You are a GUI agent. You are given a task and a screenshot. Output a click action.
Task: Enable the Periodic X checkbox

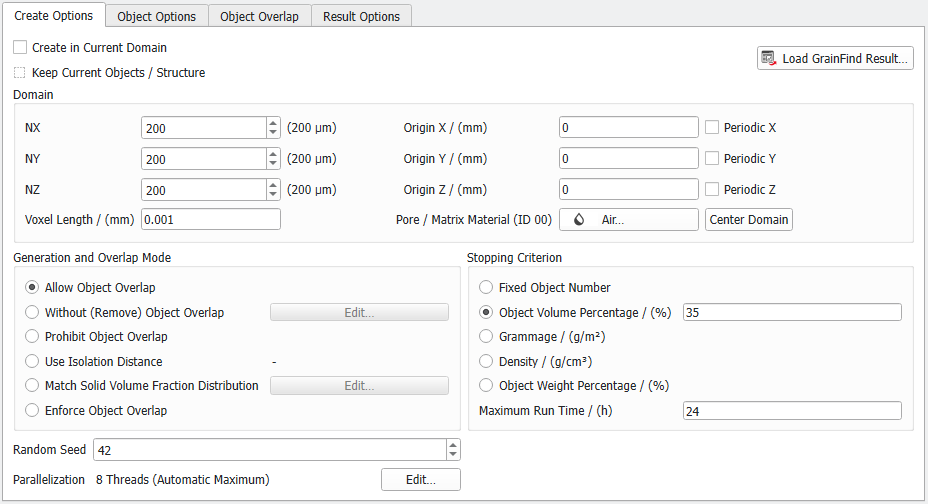[x=712, y=127]
